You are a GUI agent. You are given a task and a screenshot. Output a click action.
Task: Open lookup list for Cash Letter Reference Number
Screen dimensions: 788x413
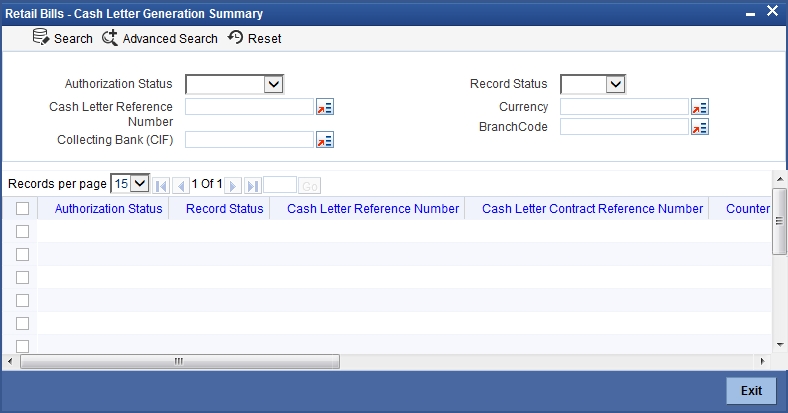click(x=325, y=107)
